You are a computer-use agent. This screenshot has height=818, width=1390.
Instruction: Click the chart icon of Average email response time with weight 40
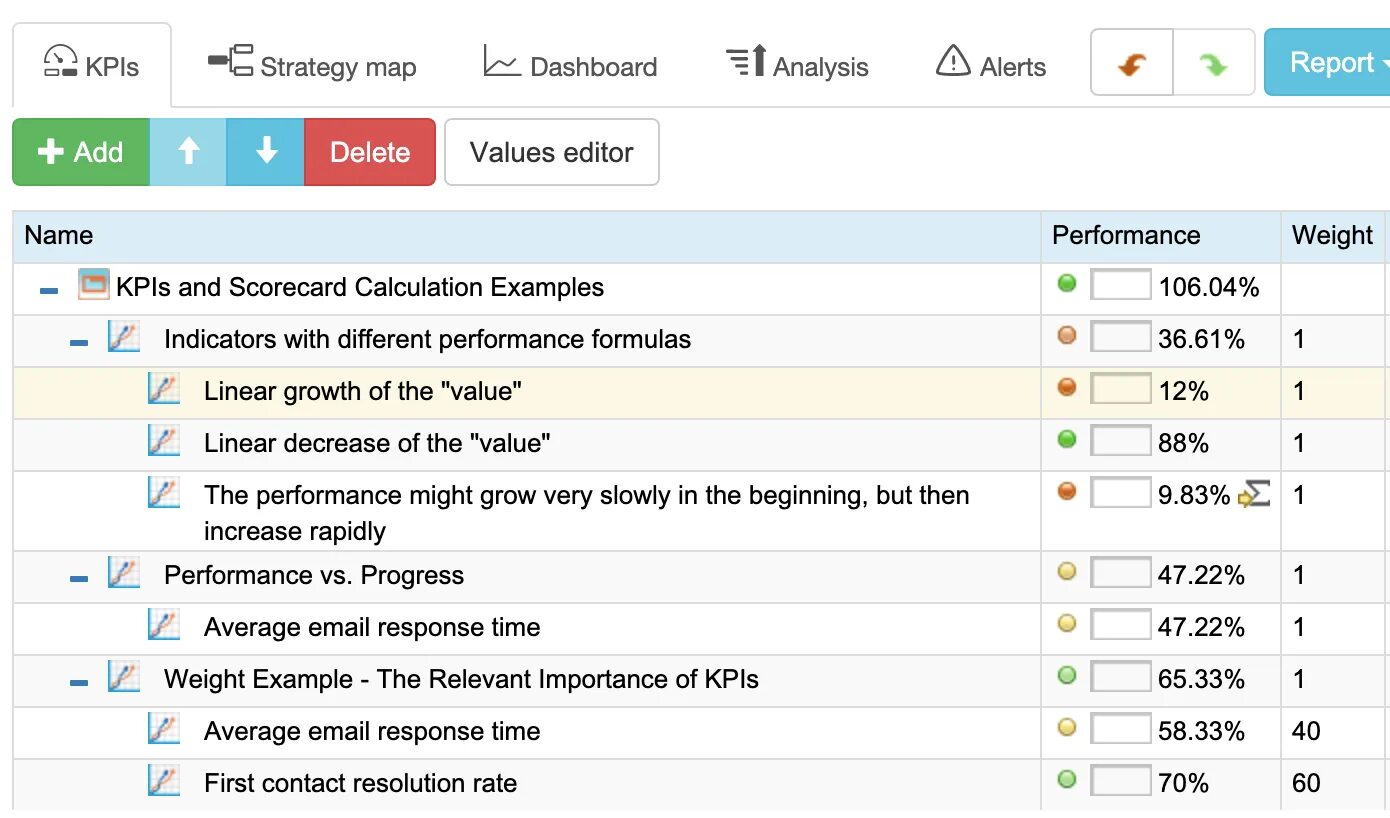[x=164, y=729]
